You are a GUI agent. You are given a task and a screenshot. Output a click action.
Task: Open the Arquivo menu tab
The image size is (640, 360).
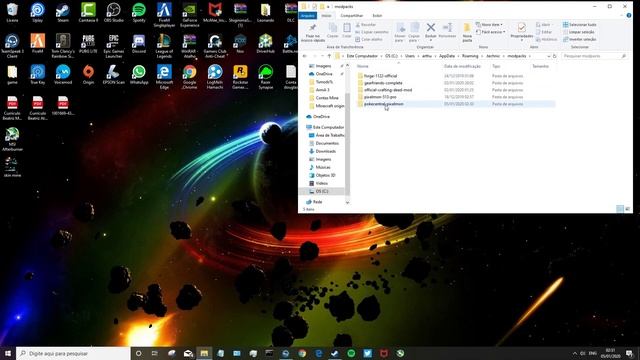click(x=308, y=16)
